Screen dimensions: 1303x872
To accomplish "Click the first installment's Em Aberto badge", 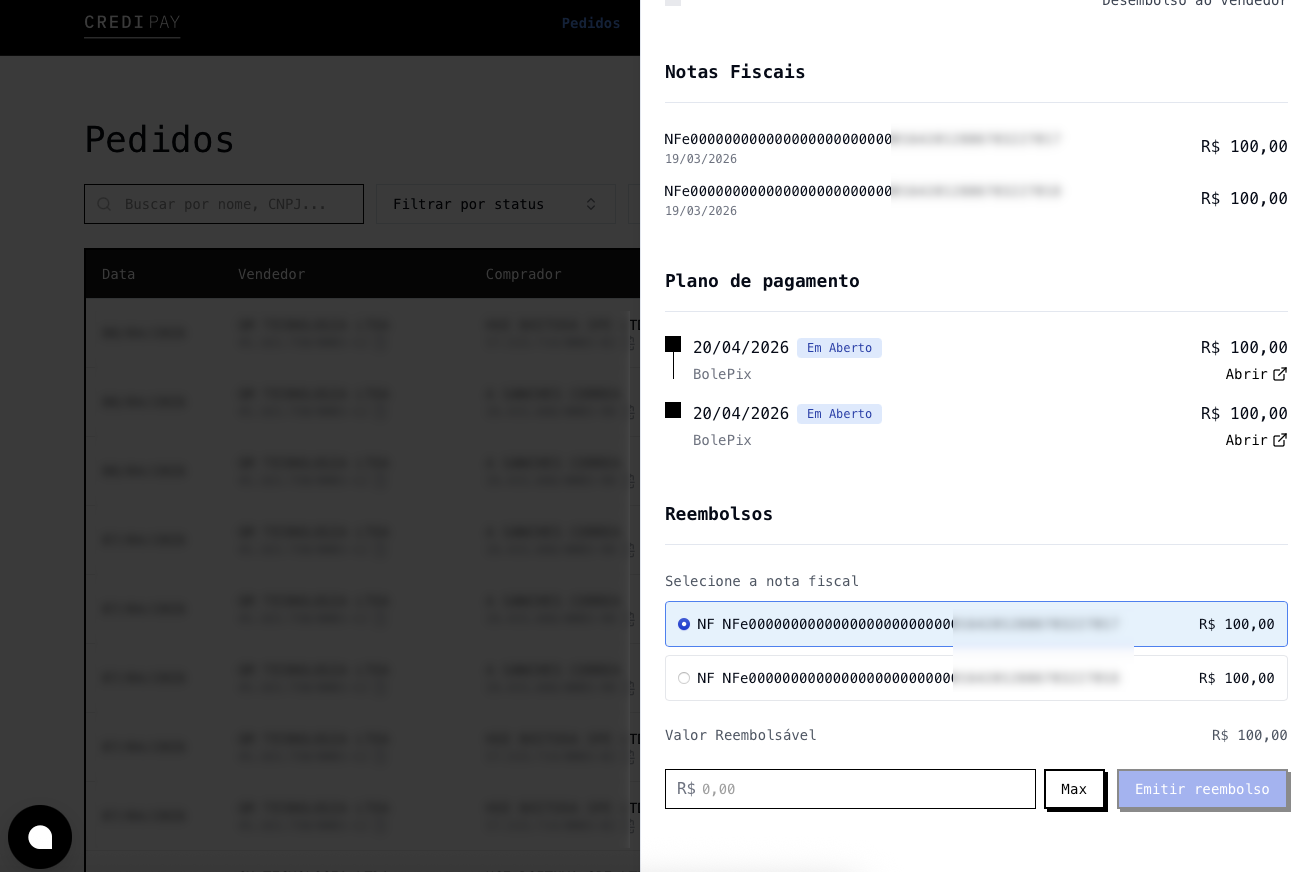I will 839,348.
